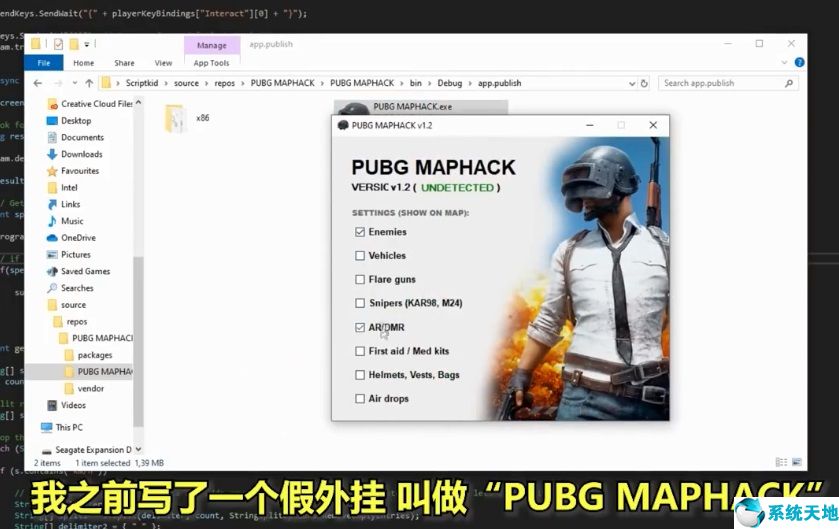
Task: Tick the Flare guns checkbox
Action: click(360, 280)
